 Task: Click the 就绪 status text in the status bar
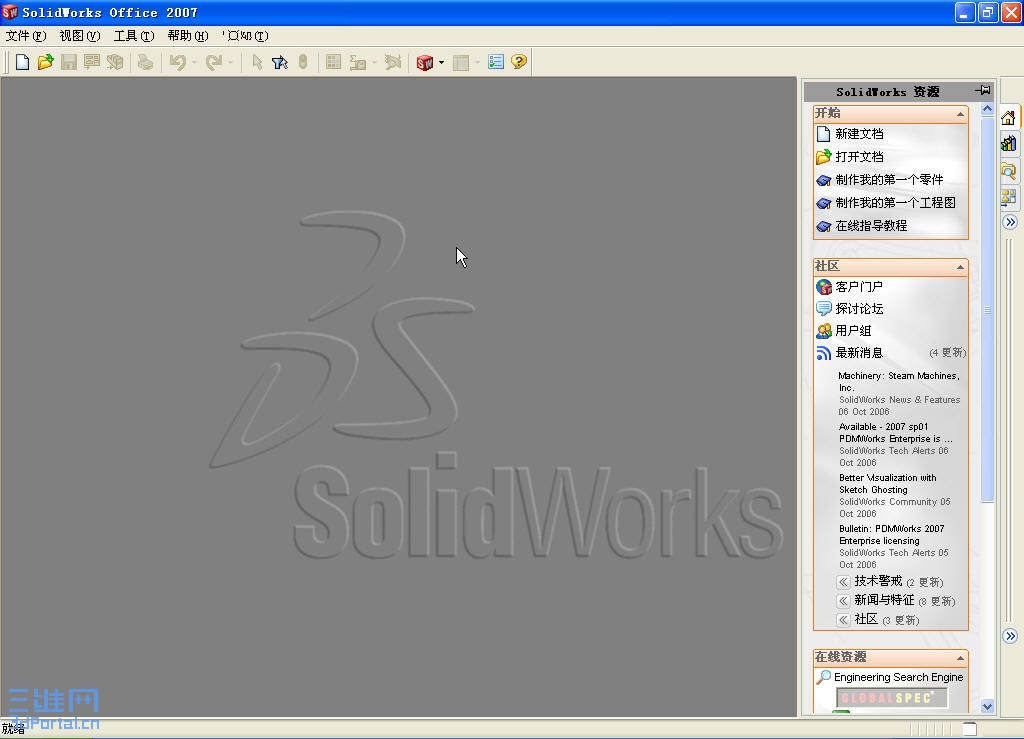[x=13, y=729]
